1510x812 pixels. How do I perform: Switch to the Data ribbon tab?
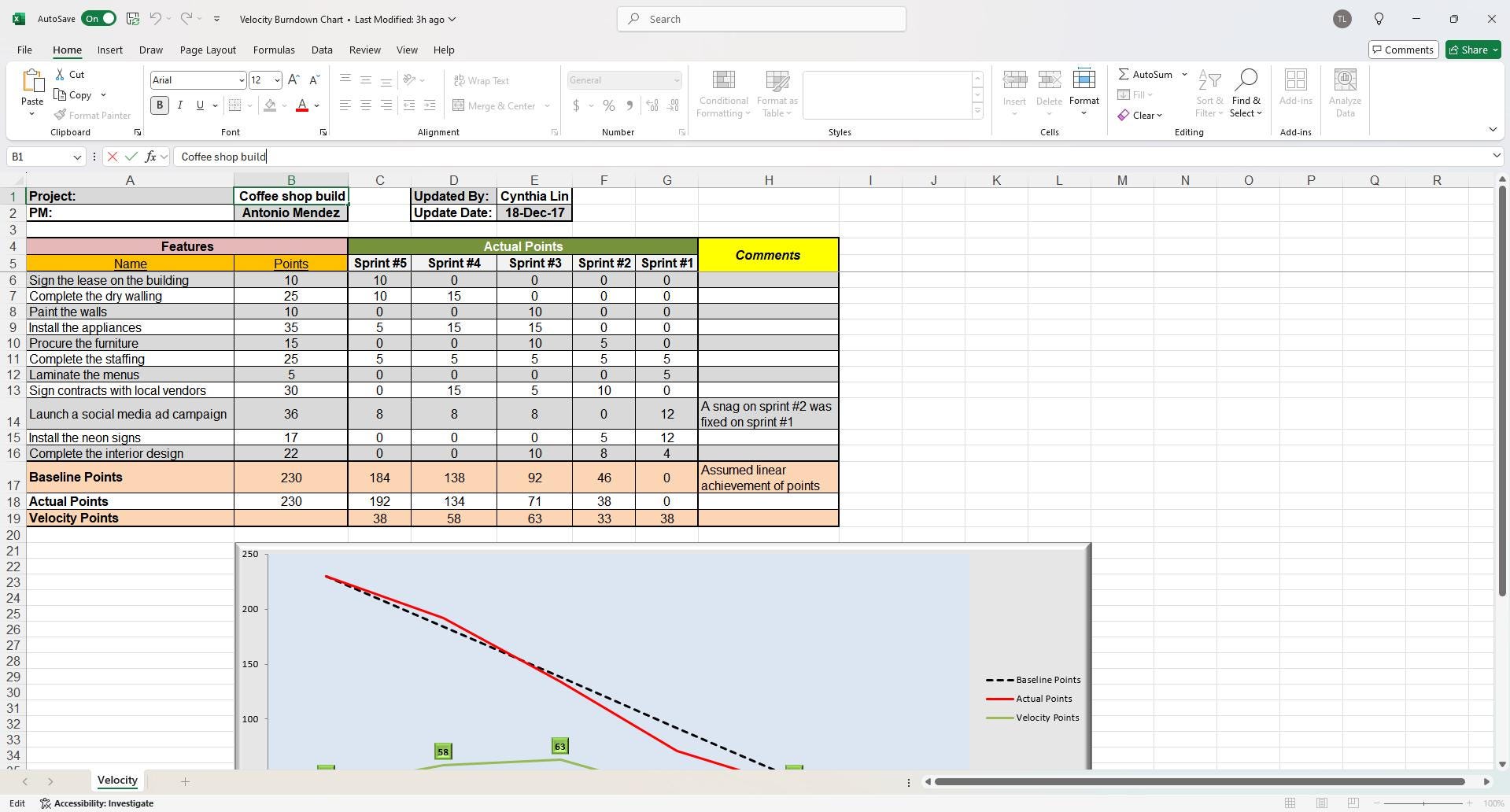click(321, 49)
